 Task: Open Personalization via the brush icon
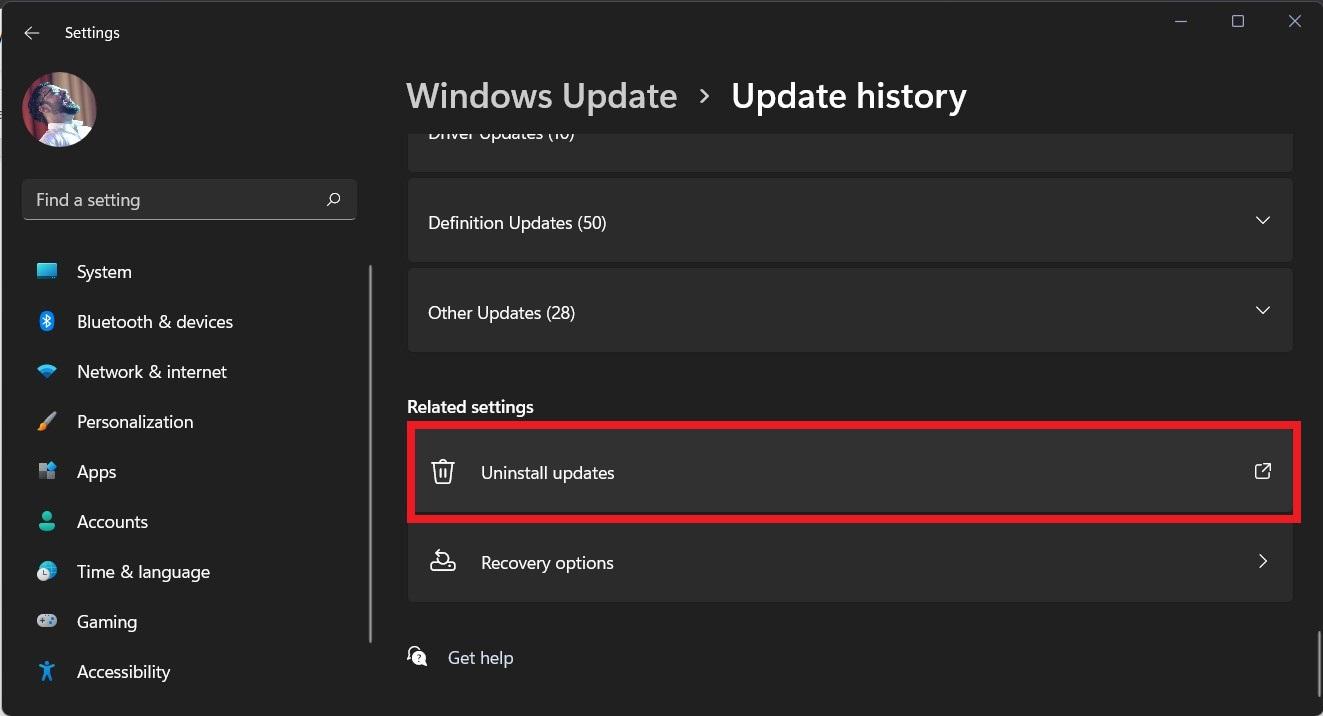click(47, 421)
